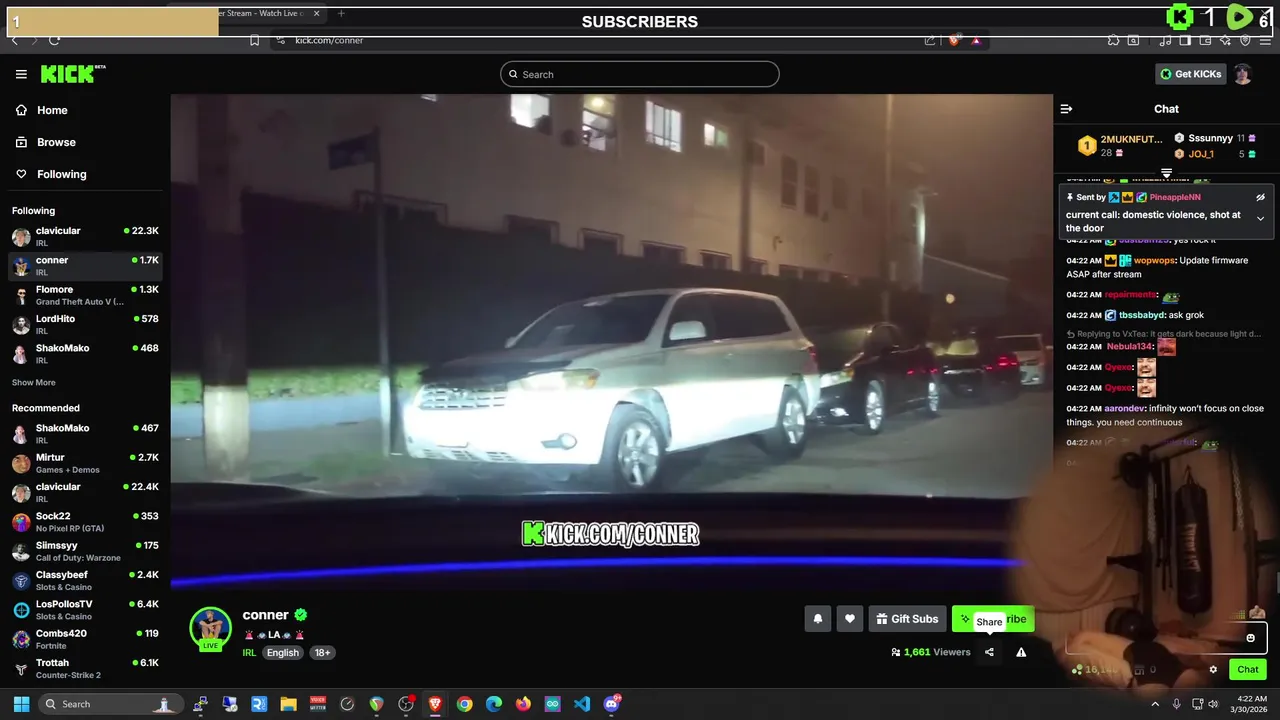Click PineappleNN username in pinned message

(1175, 198)
